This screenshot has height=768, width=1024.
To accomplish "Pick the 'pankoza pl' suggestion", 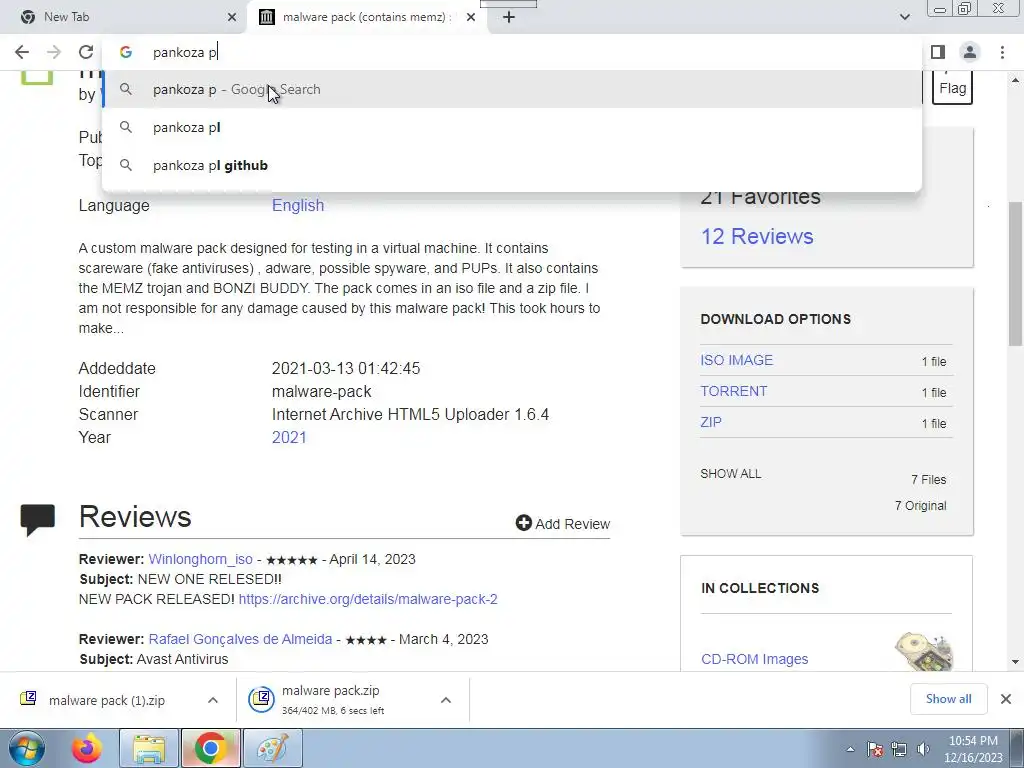I will (x=512, y=127).
